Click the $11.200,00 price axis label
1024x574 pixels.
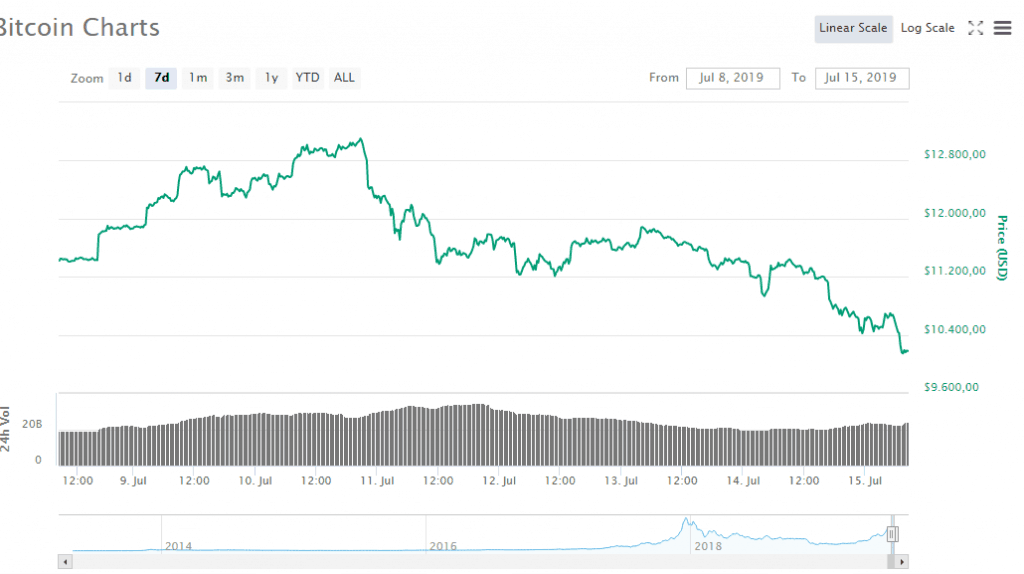pos(955,271)
